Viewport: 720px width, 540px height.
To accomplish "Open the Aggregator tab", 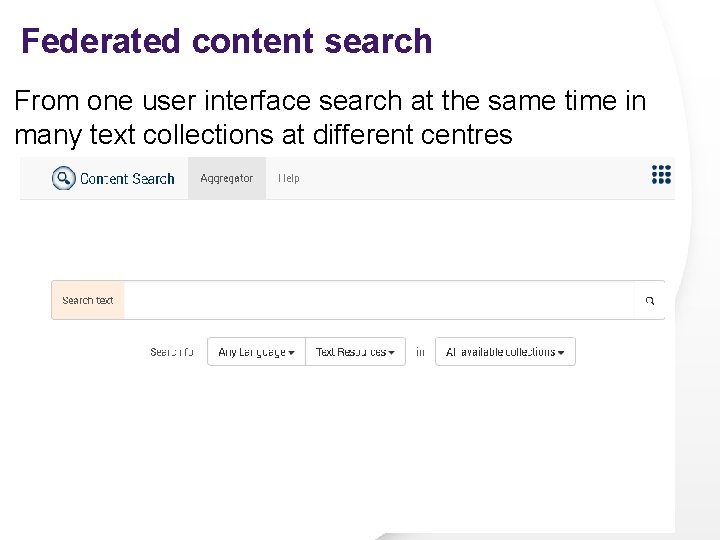I will (x=227, y=178).
